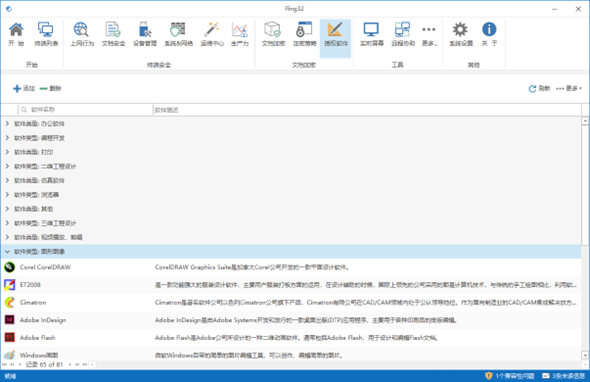Select the Adobe InDesign row icon

pos(9,320)
